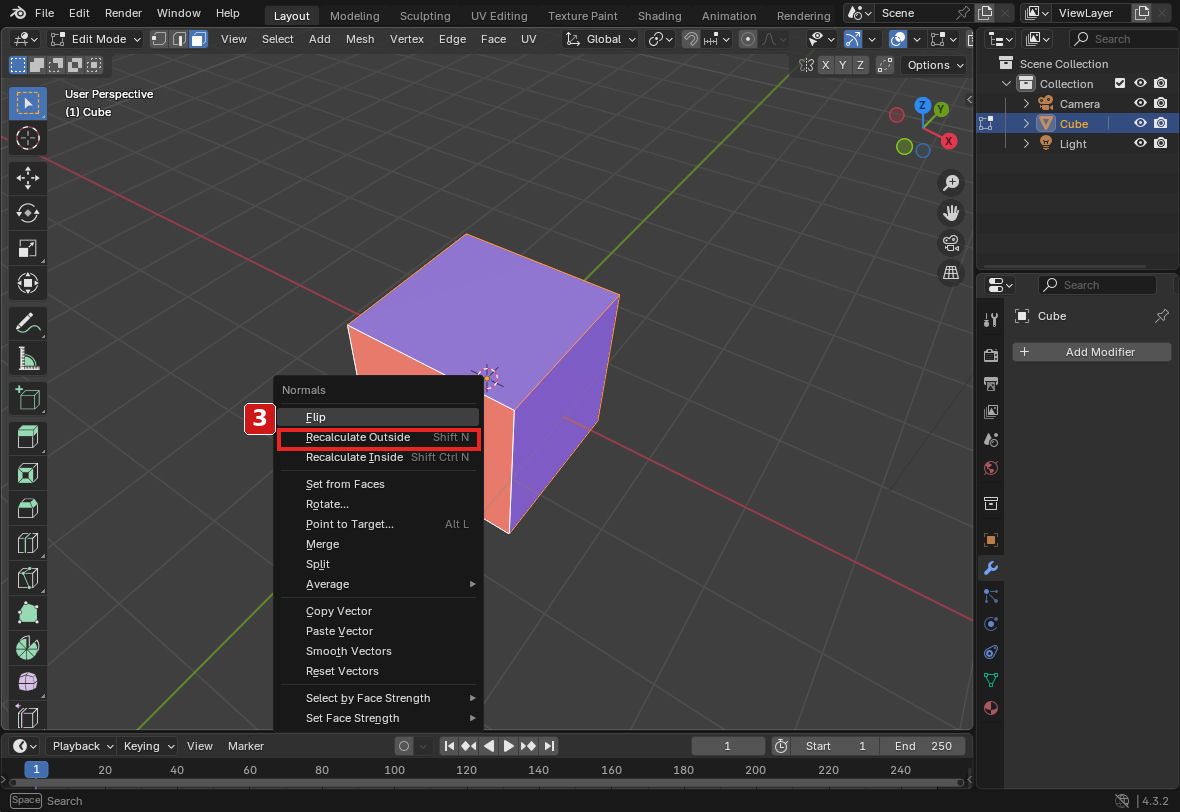The image size is (1180, 812).
Task: Play the animation in the timeline
Action: coord(509,746)
